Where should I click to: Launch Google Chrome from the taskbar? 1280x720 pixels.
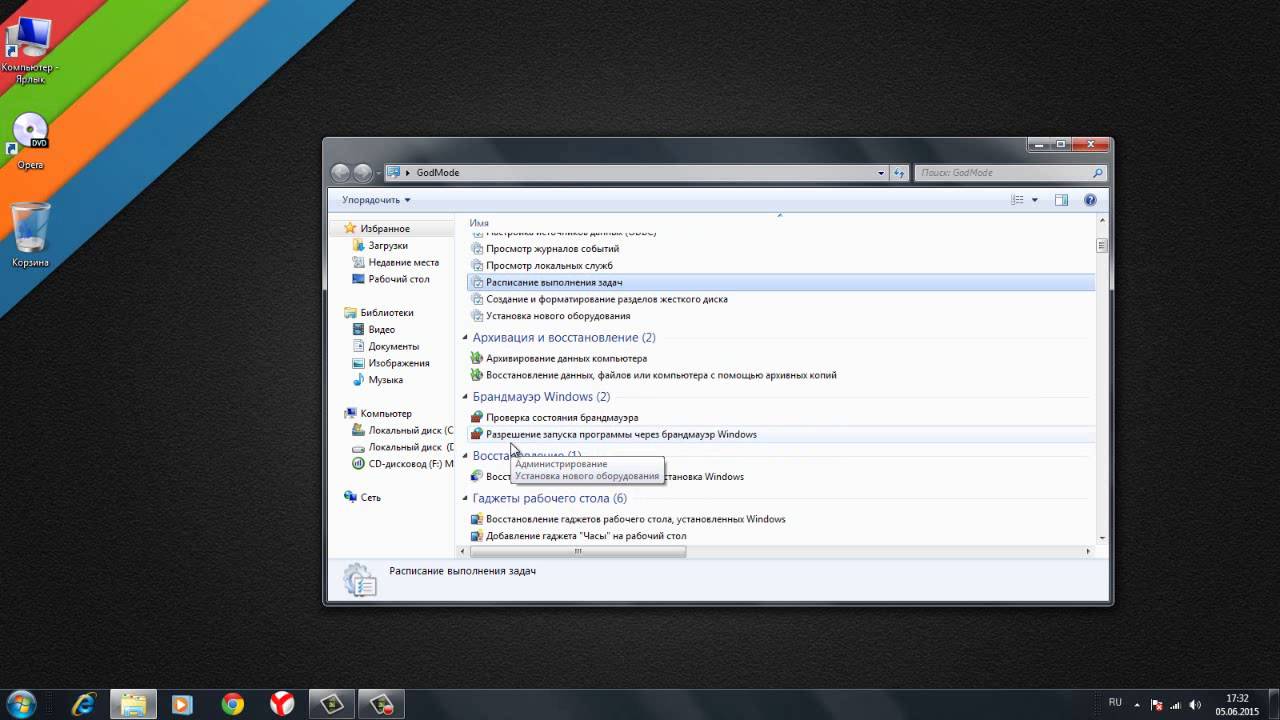(233, 704)
